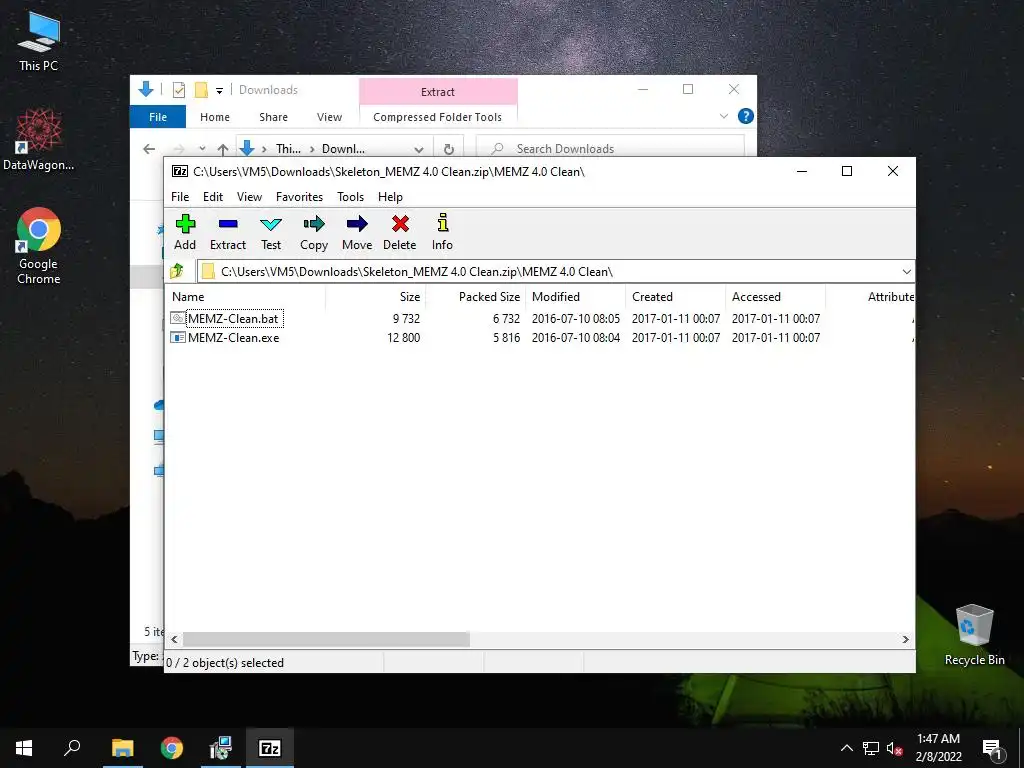
Task: Expand the 7-Zip address bar dropdown
Action: click(x=906, y=272)
